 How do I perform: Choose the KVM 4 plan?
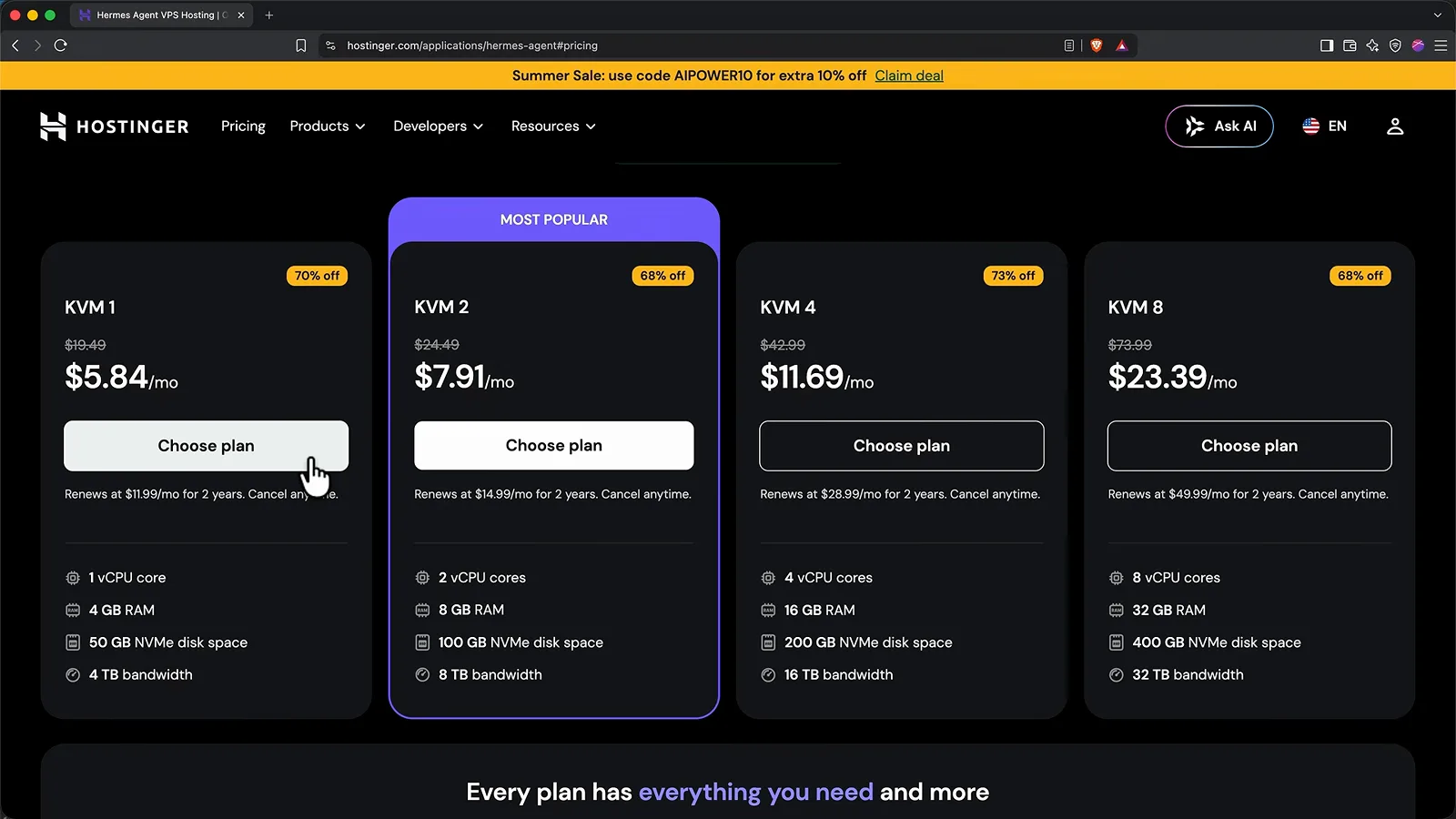click(901, 446)
